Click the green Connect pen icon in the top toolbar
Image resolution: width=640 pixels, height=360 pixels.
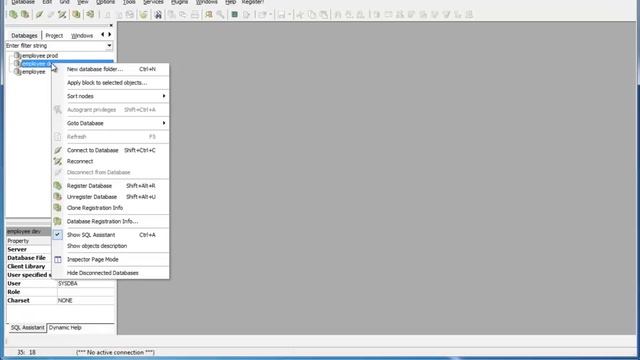tap(39, 15)
